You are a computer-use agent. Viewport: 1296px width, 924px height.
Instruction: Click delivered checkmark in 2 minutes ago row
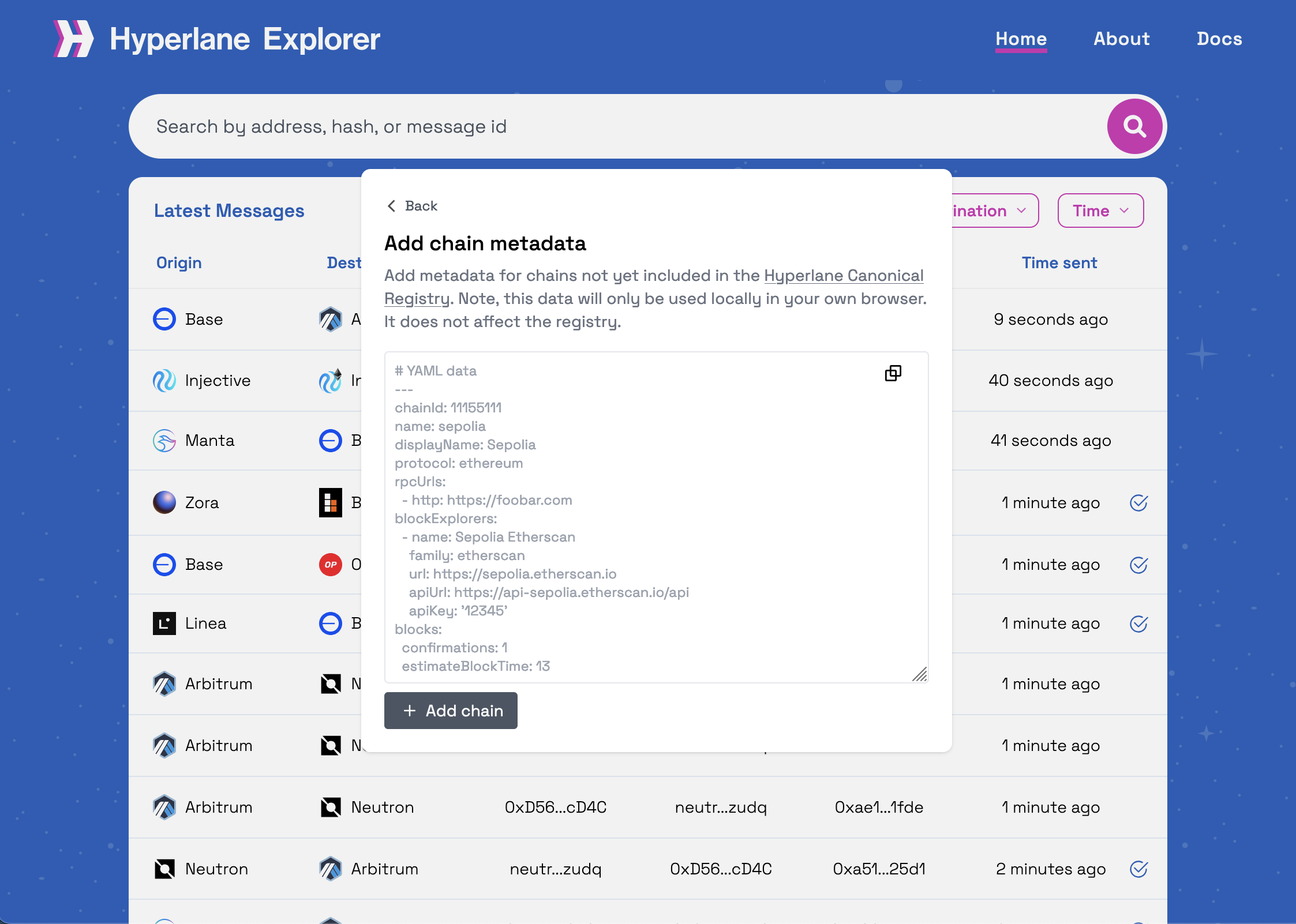click(1138, 869)
